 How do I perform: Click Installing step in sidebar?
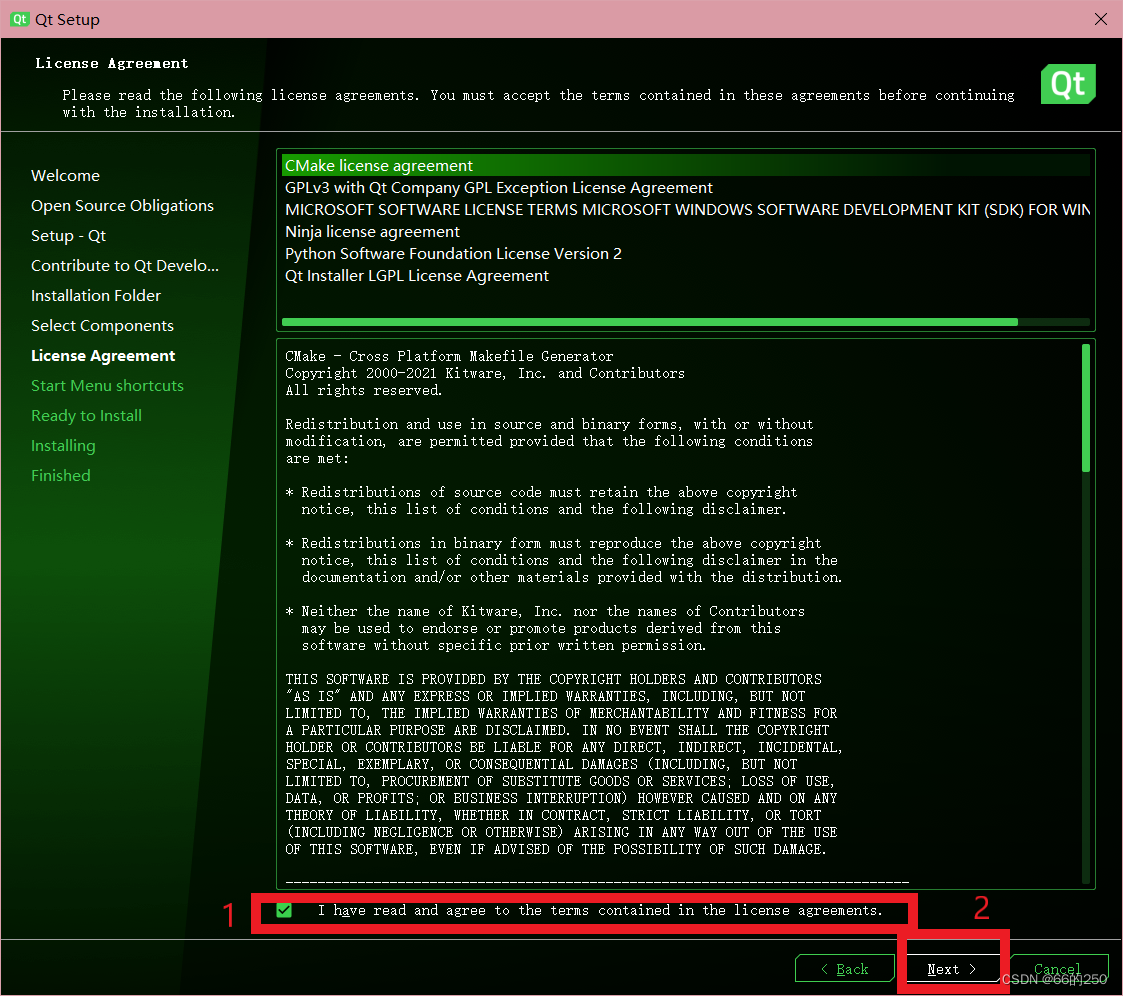click(x=63, y=445)
